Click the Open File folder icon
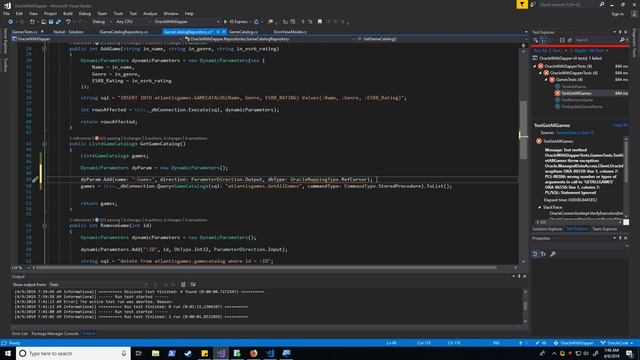 click(x=43, y=22)
